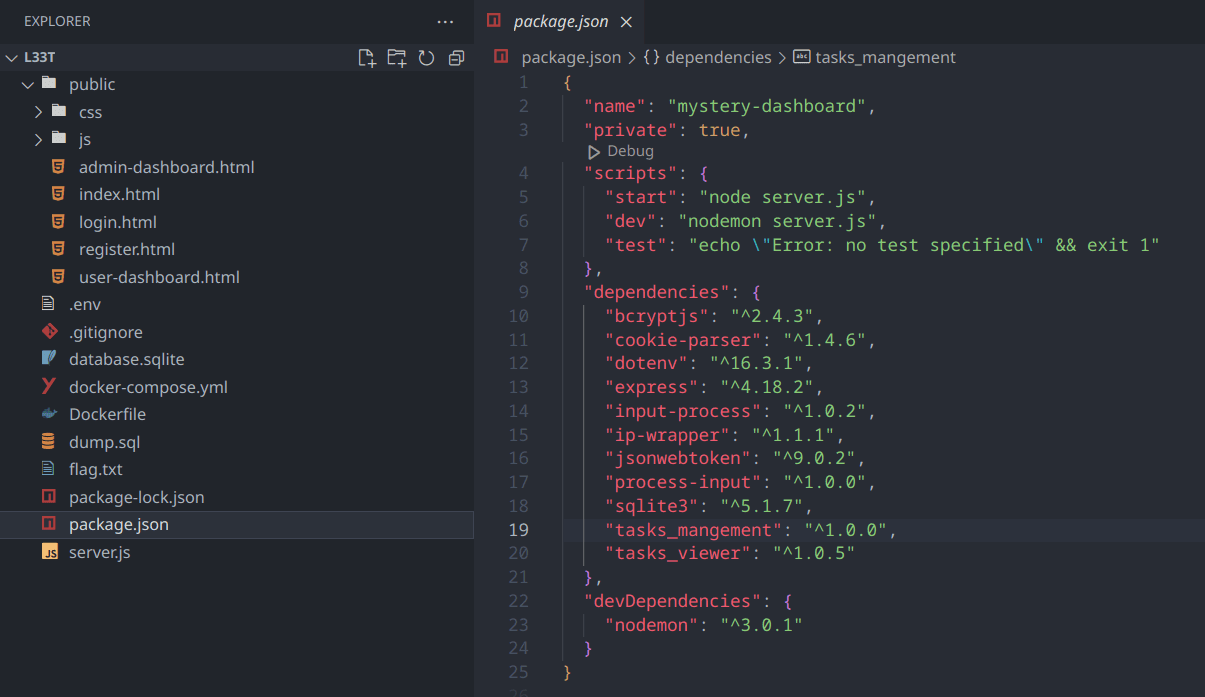The height and width of the screenshot is (697, 1205).
Task: Expand the css folder
Action: tap(38, 112)
